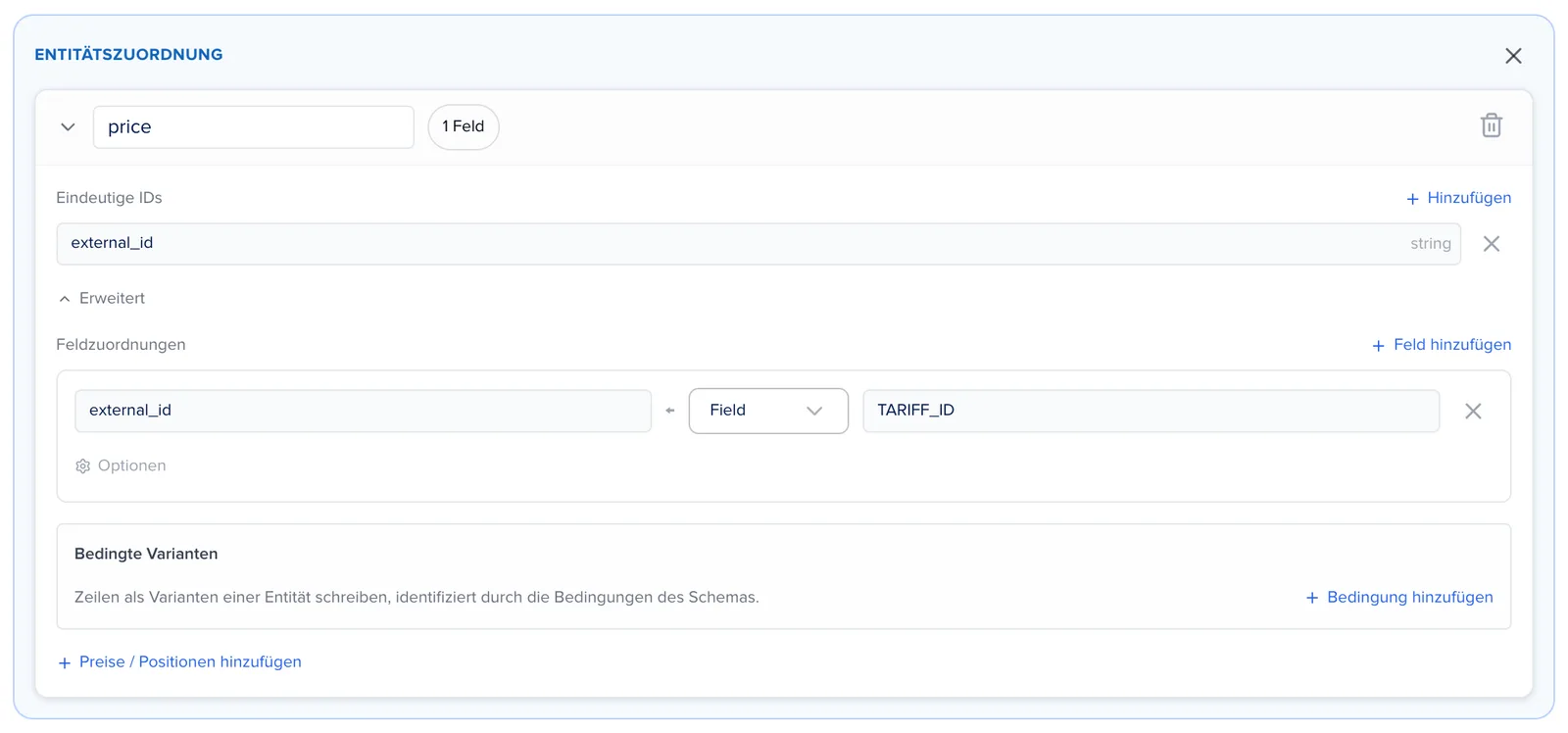The width and height of the screenshot is (1568, 733).
Task: Collapse the price entity chevron
Action: (68, 127)
